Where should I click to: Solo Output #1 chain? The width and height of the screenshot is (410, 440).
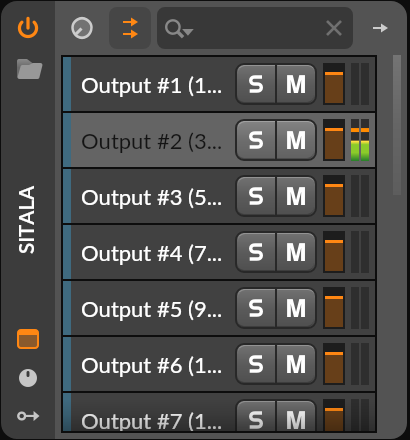(256, 84)
